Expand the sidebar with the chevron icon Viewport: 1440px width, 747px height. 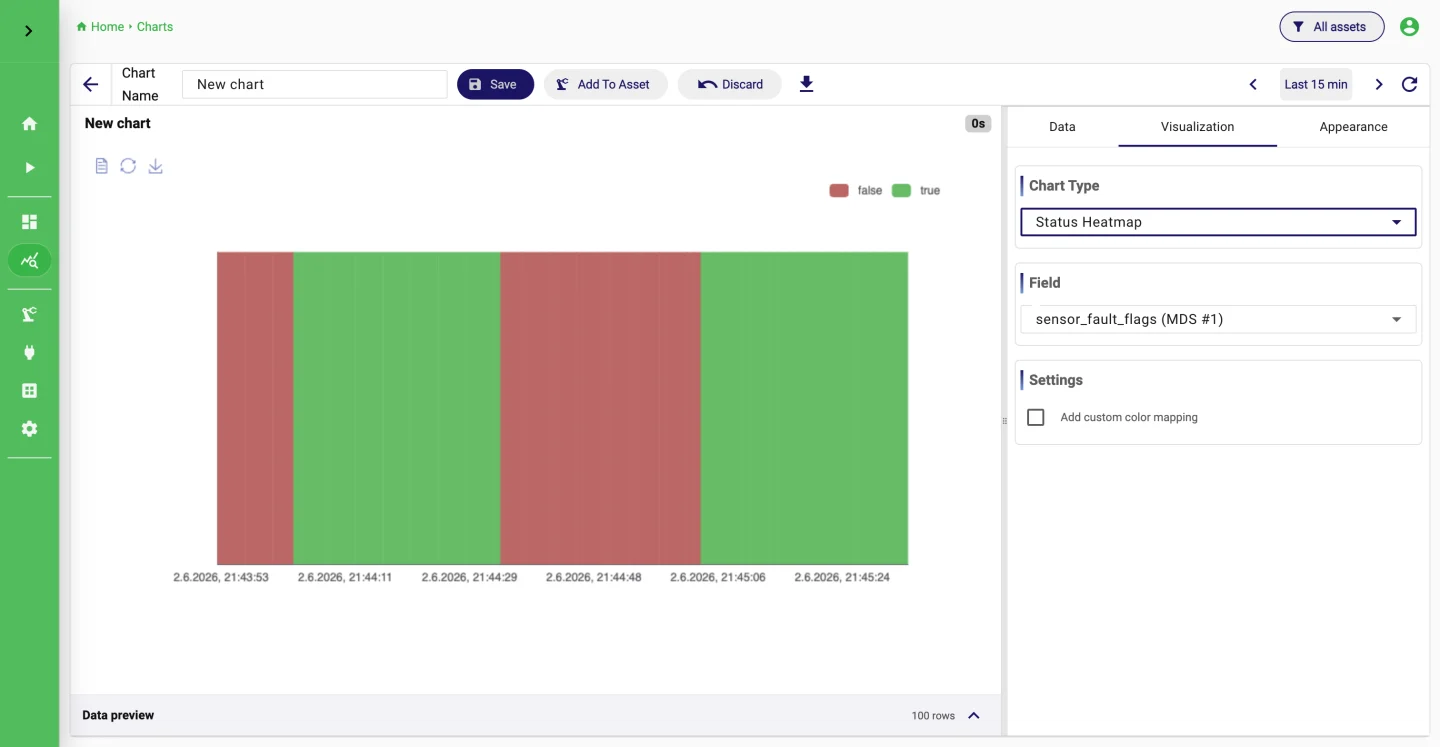[x=29, y=31]
